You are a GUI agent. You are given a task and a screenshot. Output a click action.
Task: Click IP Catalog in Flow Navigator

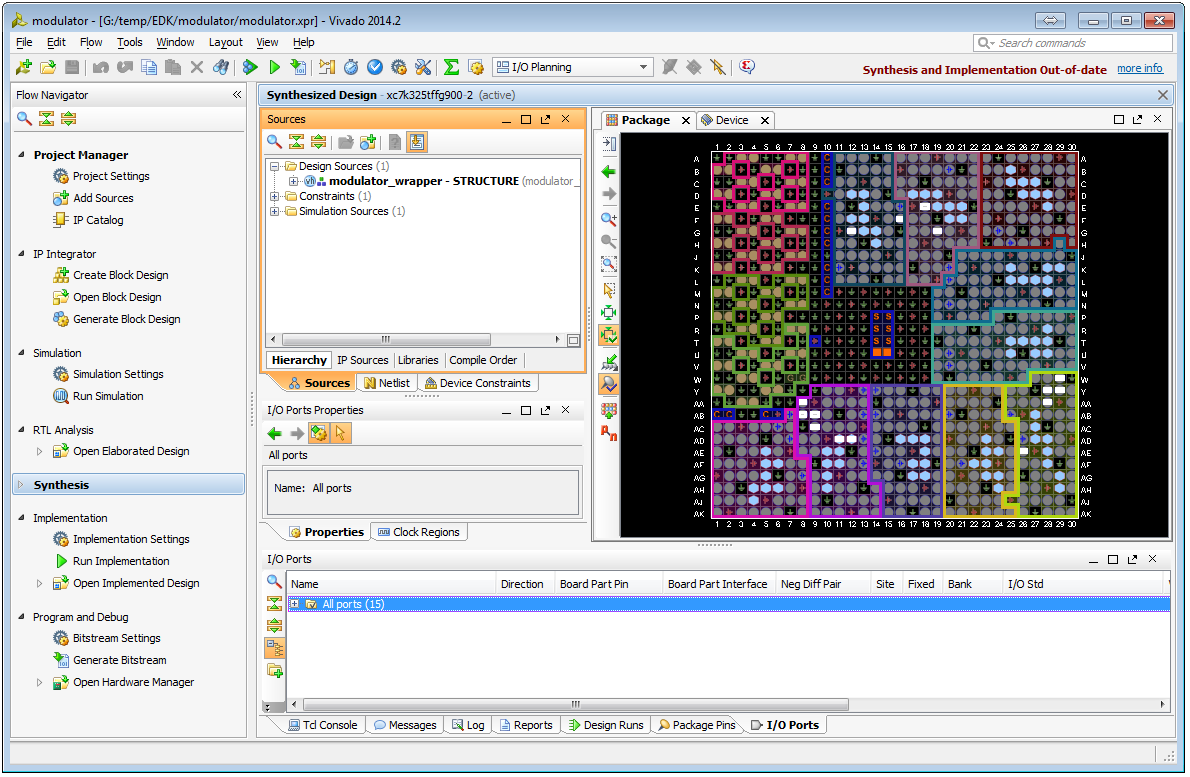click(x=98, y=220)
